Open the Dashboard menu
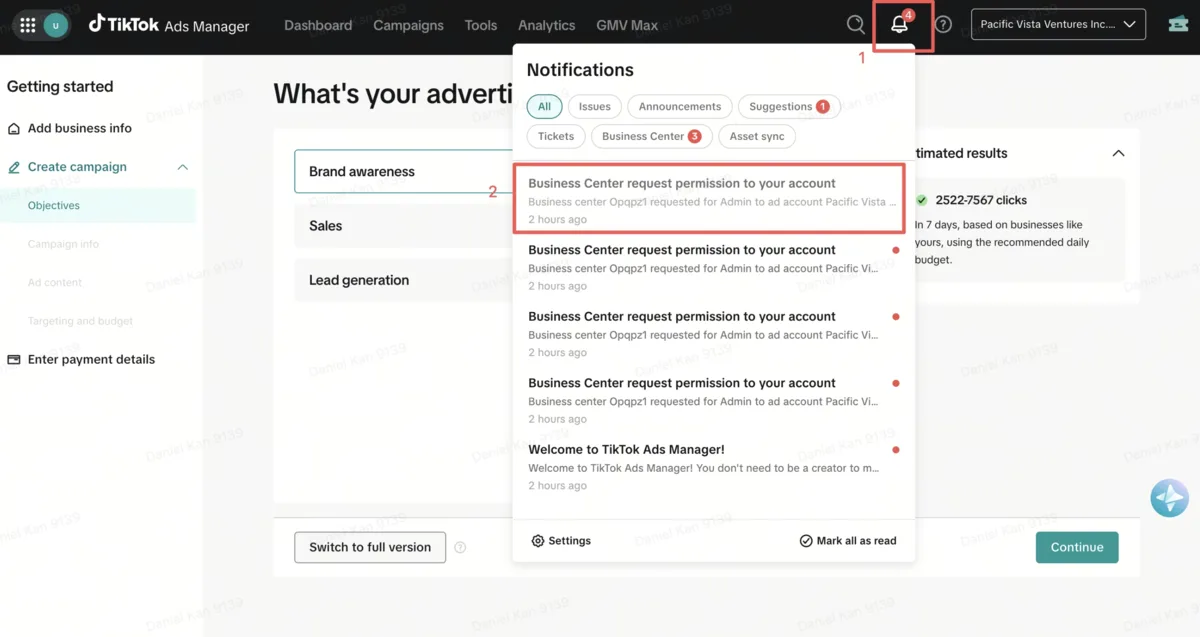The width and height of the screenshot is (1200, 637). point(318,25)
